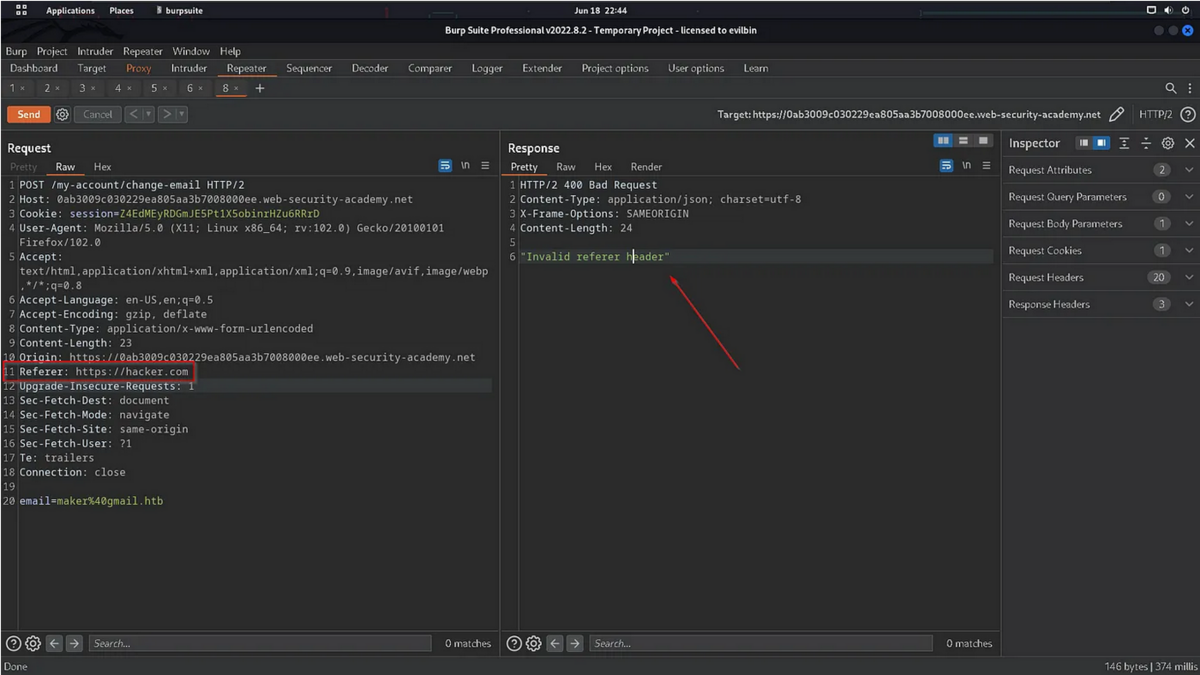The height and width of the screenshot is (675, 1200).
Task: Switch Response view to Raw
Action: [566, 167]
